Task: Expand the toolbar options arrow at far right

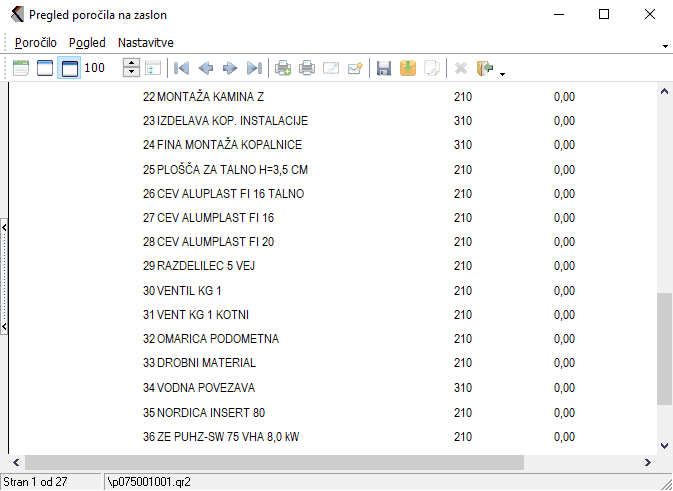Action: (665, 46)
